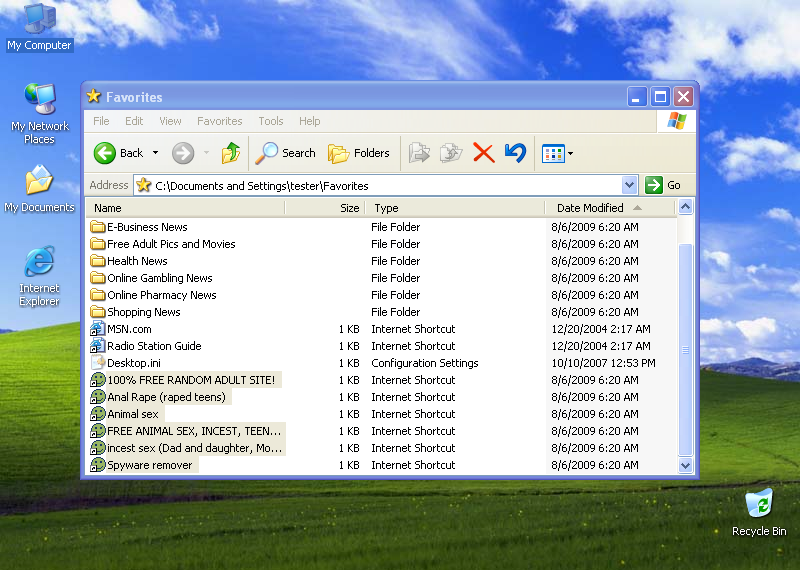
Task: Click the Go button
Action: [663, 185]
